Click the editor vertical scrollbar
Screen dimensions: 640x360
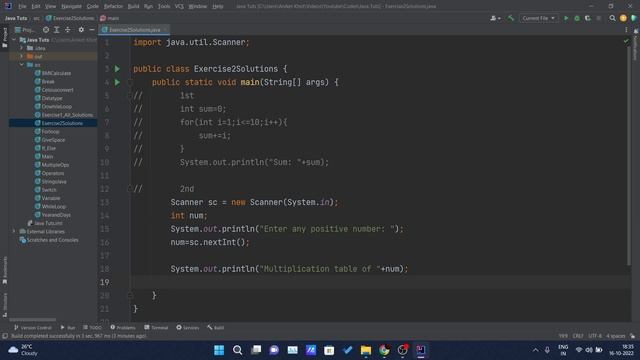pos(629,155)
